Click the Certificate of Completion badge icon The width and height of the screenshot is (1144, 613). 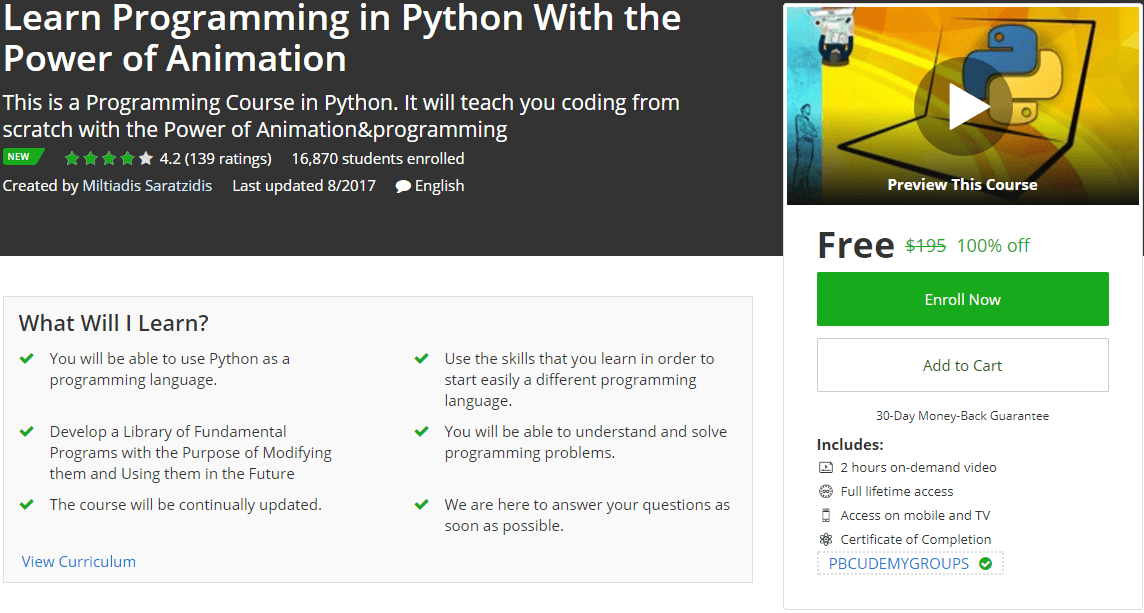coord(826,539)
